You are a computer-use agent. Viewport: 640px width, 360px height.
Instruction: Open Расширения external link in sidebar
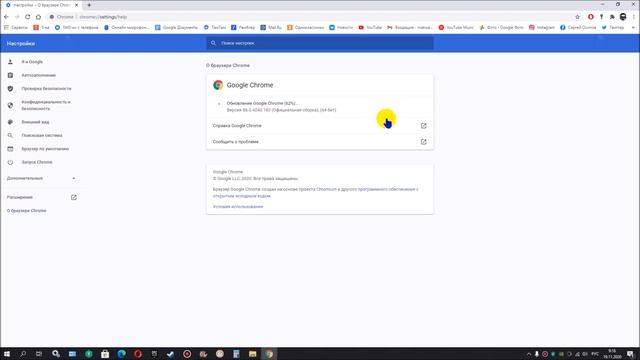(x=73, y=198)
